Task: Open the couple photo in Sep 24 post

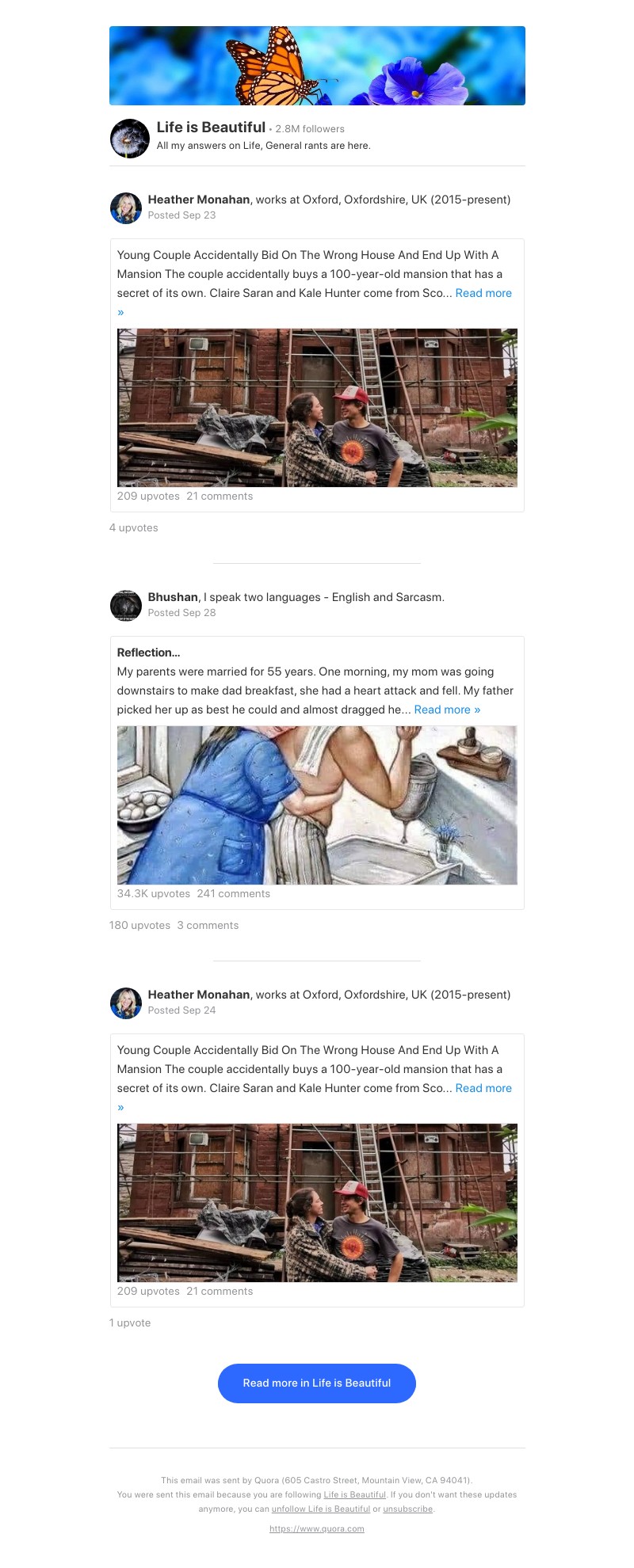Action: click(x=317, y=1203)
